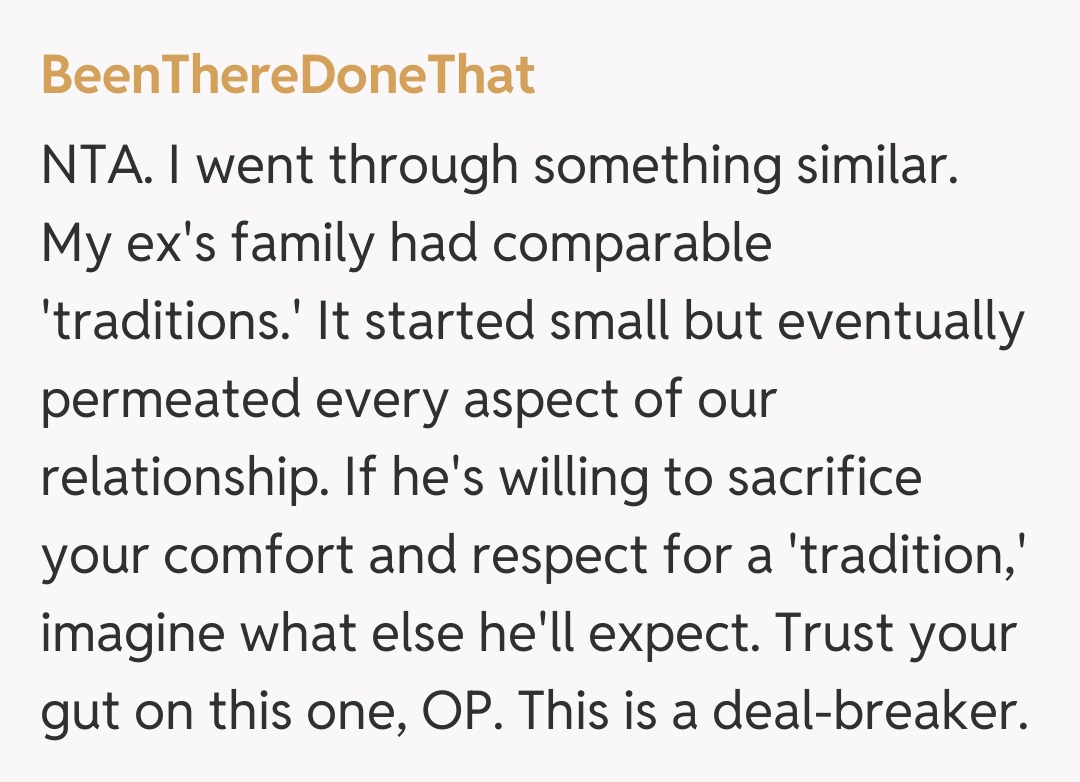Click the word 'comparable' in the comment

coord(632,244)
